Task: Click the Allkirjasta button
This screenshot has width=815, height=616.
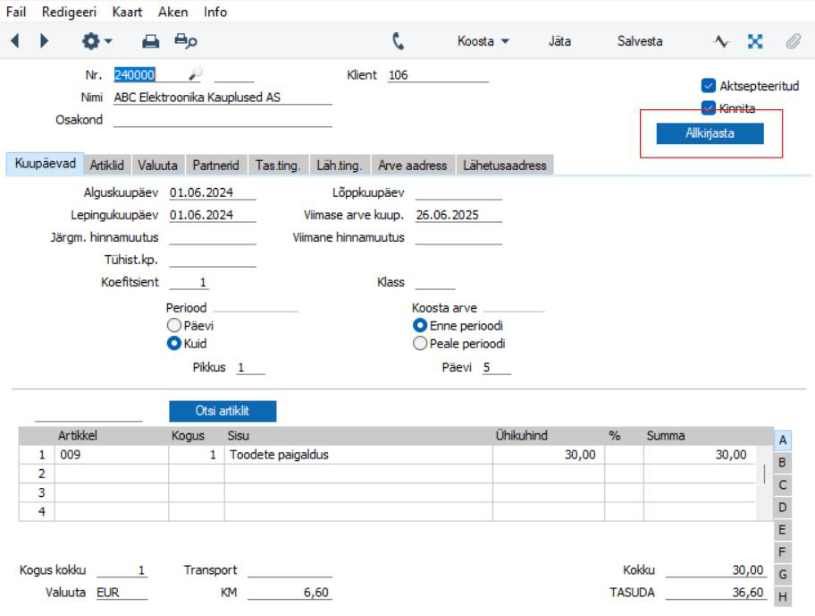Action: [710, 133]
